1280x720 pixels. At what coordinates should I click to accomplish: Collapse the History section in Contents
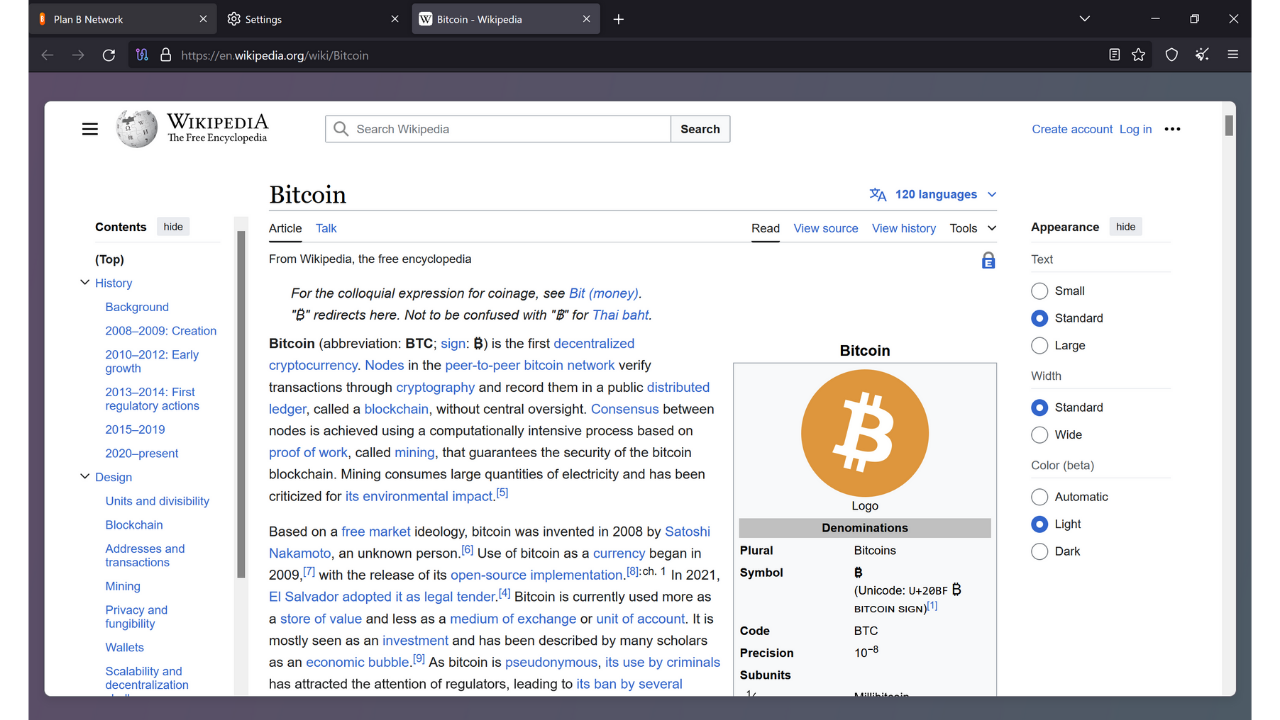tap(84, 282)
